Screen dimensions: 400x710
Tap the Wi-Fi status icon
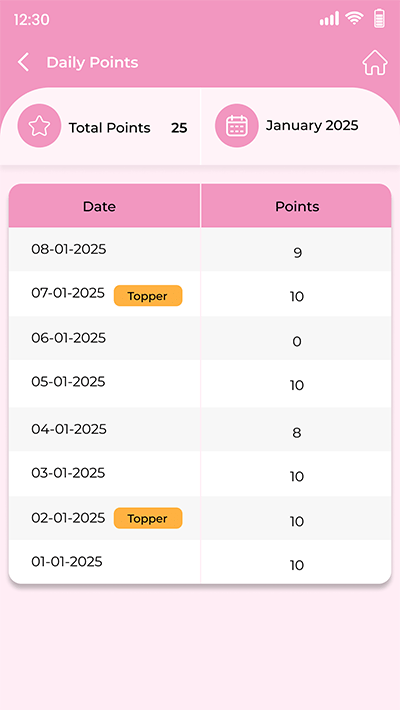(x=354, y=19)
